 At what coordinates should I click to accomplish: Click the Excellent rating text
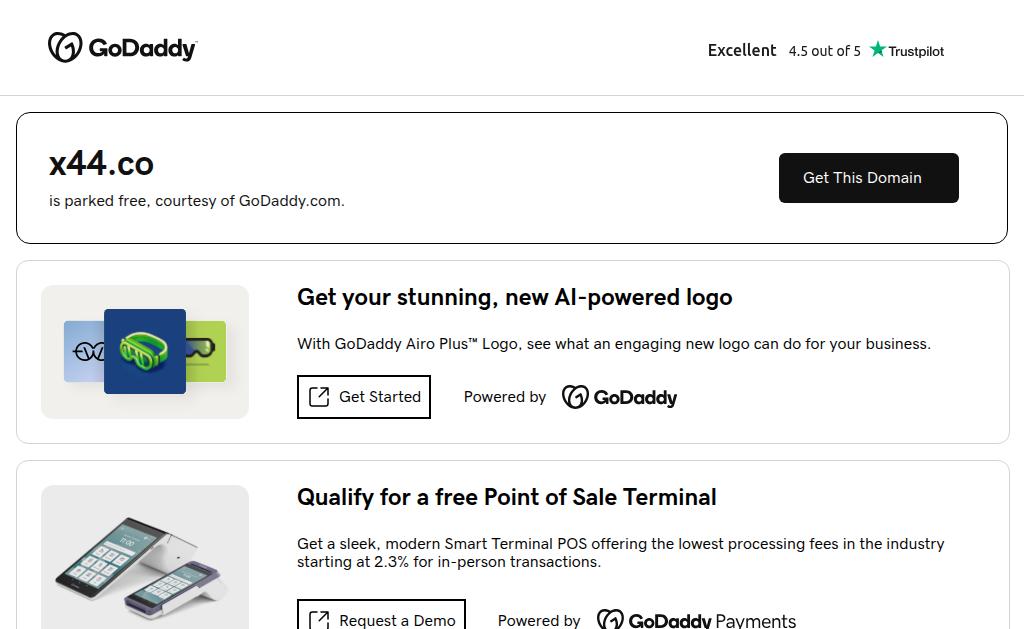tap(742, 50)
